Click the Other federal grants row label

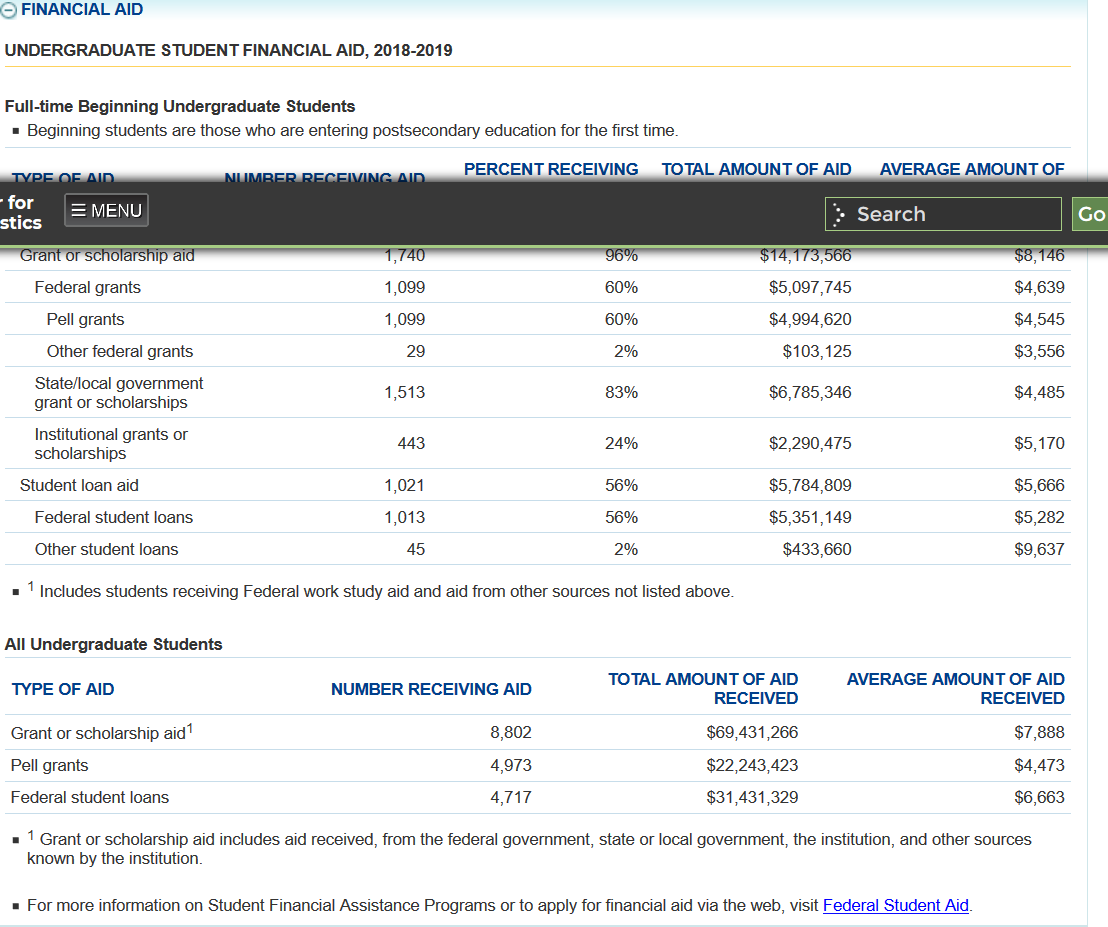tap(120, 352)
